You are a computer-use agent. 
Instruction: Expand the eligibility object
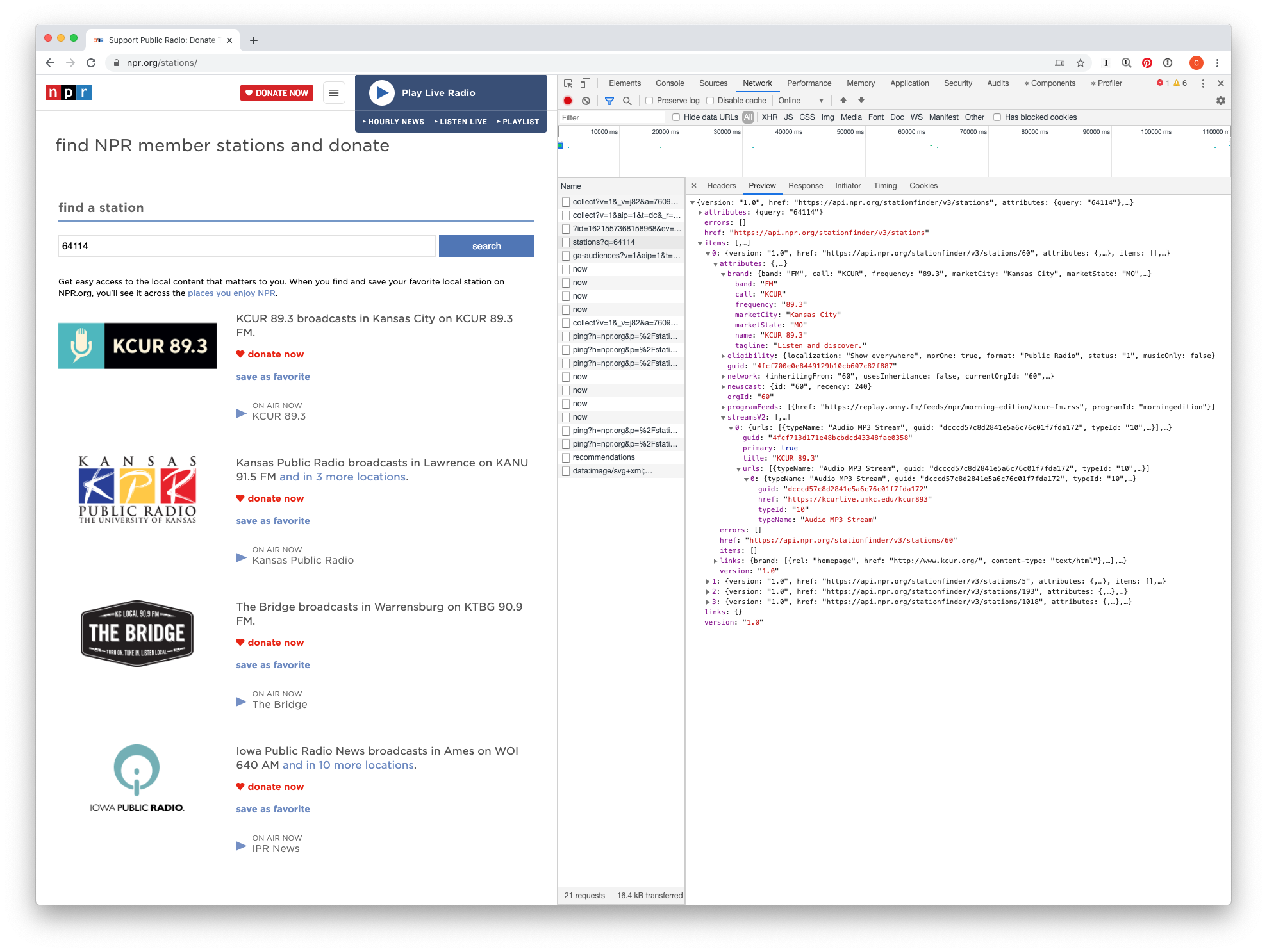(x=723, y=356)
